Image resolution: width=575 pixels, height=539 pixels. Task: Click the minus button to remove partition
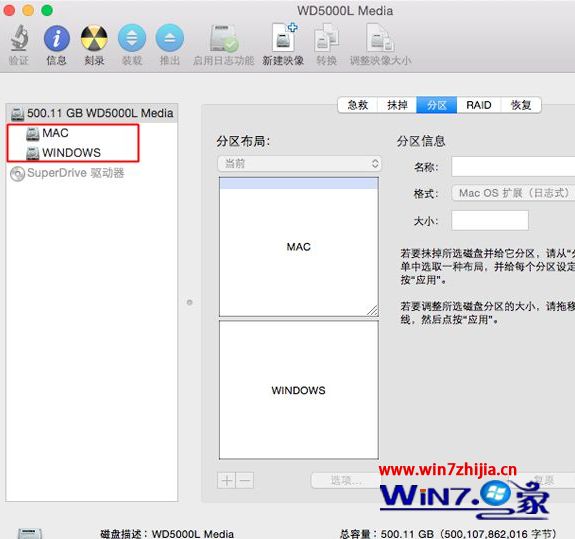pos(245,480)
